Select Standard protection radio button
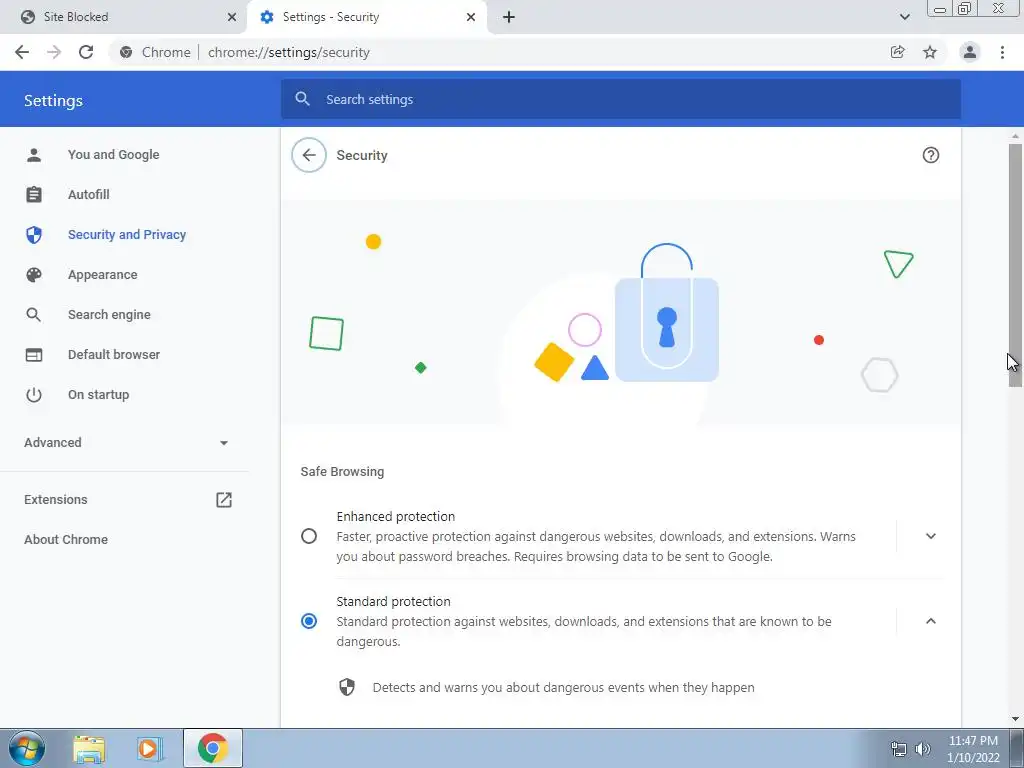This screenshot has width=1024, height=768. 309,621
